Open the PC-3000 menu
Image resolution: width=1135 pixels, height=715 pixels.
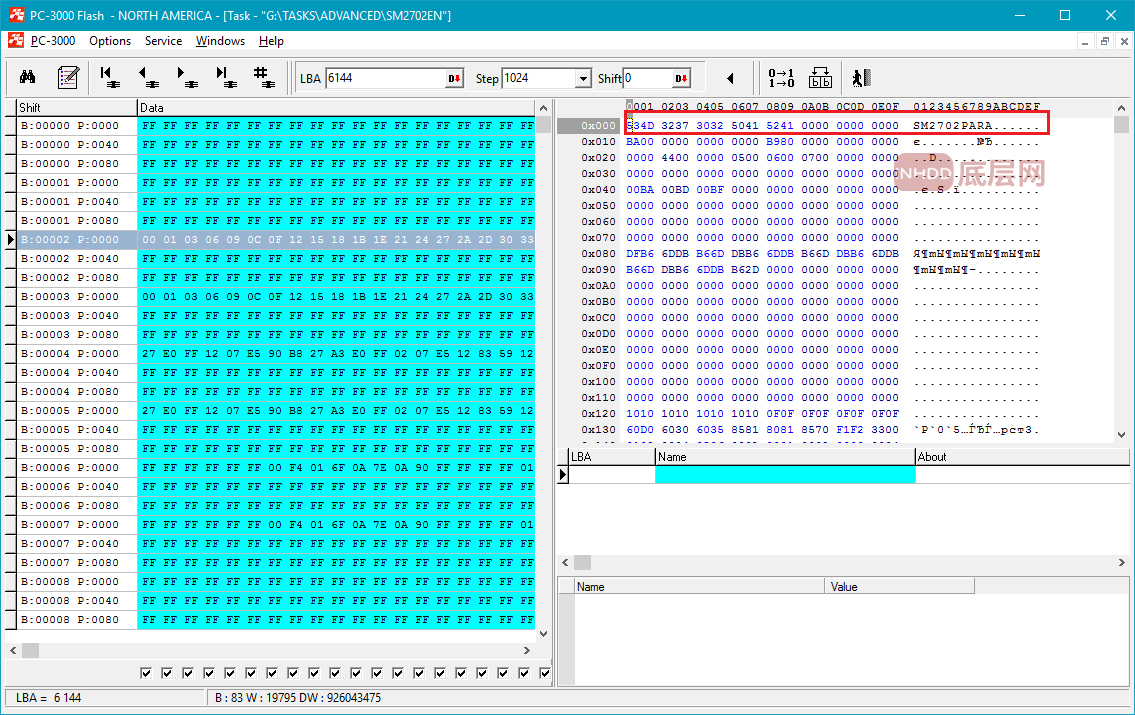point(53,41)
